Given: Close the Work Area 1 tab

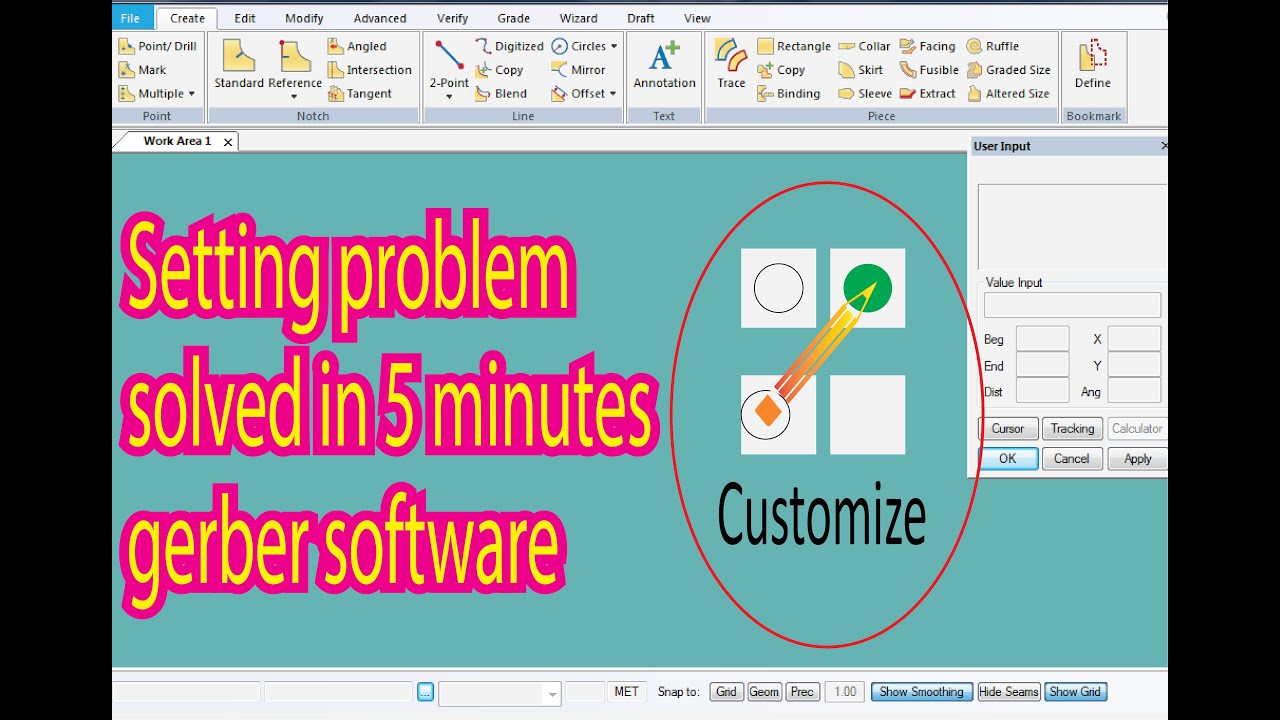Looking at the screenshot, I should click(x=228, y=142).
